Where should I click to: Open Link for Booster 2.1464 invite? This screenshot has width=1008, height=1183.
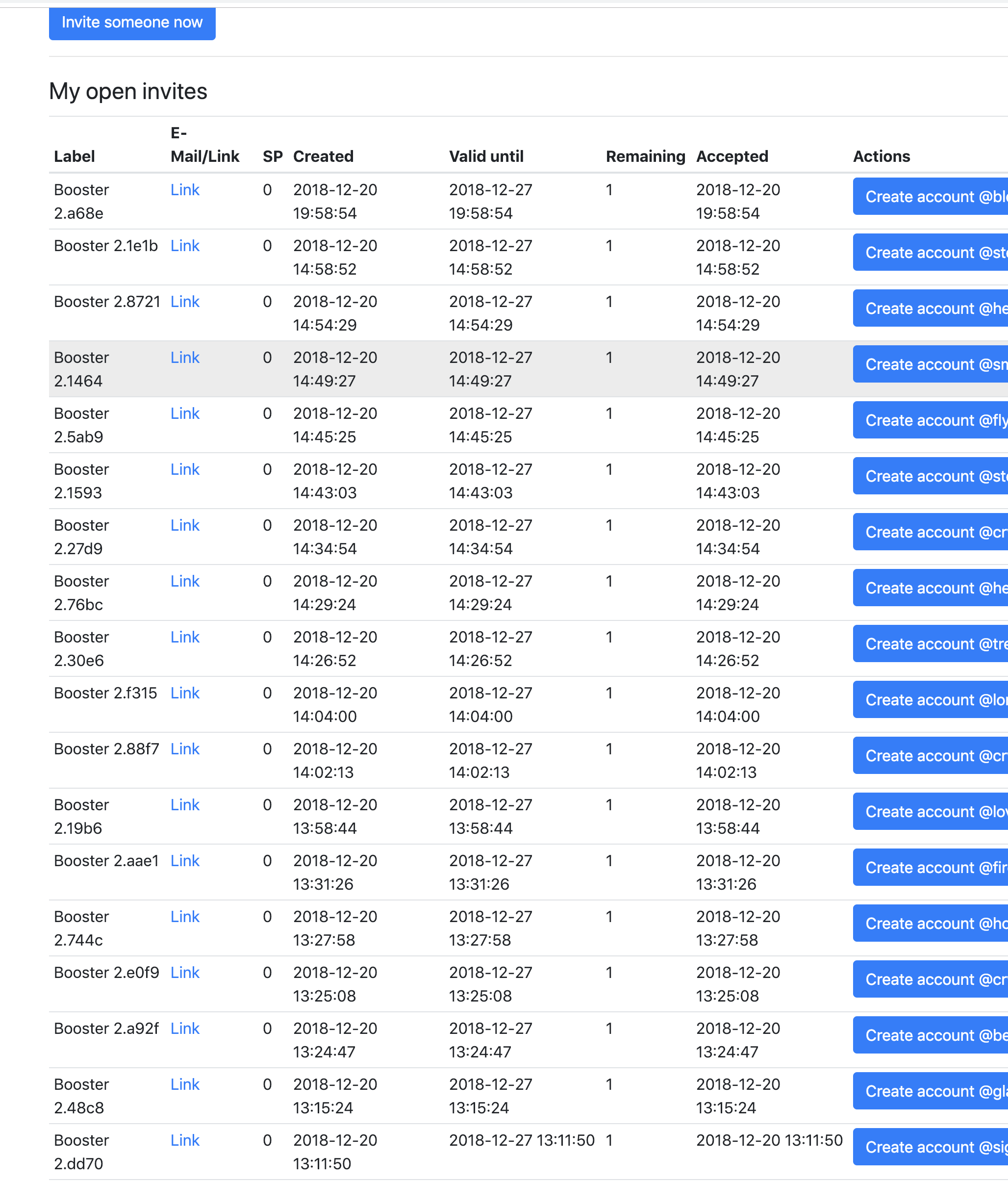(x=185, y=358)
